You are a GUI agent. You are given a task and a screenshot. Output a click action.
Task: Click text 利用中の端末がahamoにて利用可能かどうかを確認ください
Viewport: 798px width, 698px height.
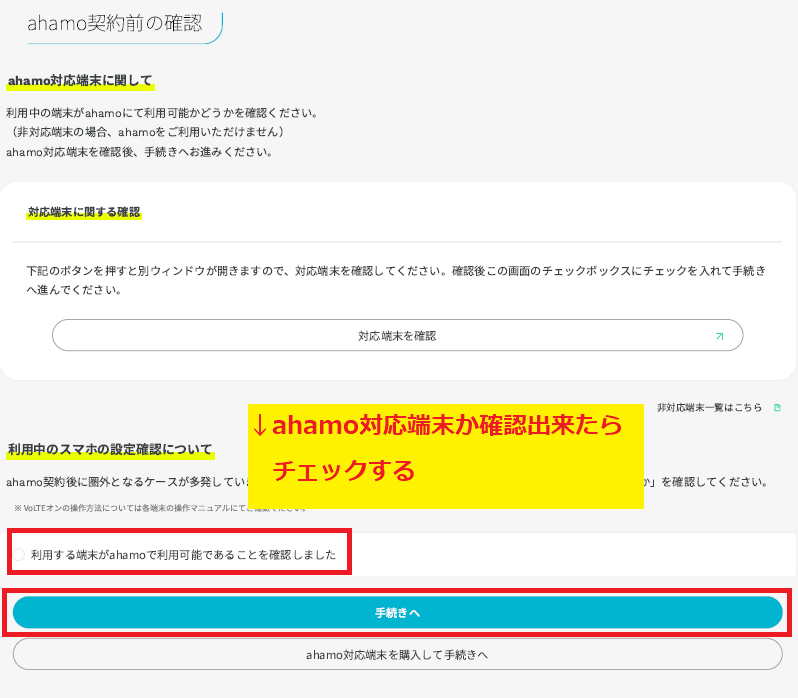162,113
